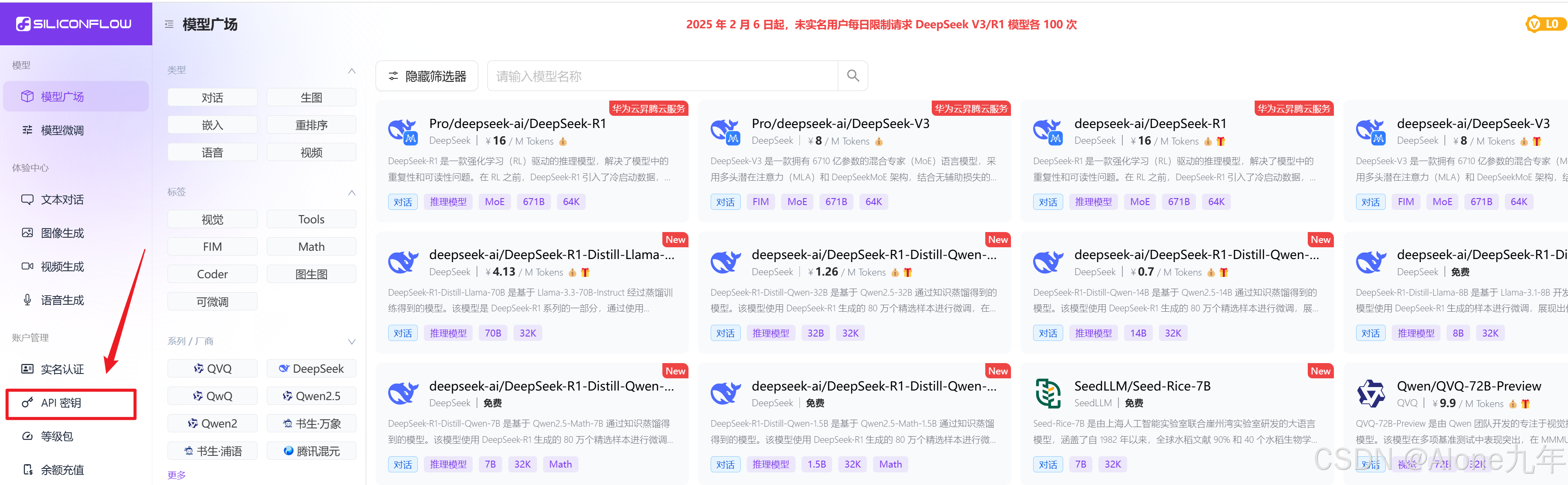This screenshot has height=485, width=1568.
Task: Collapse the 类型 filter section
Action: coord(351,71)
